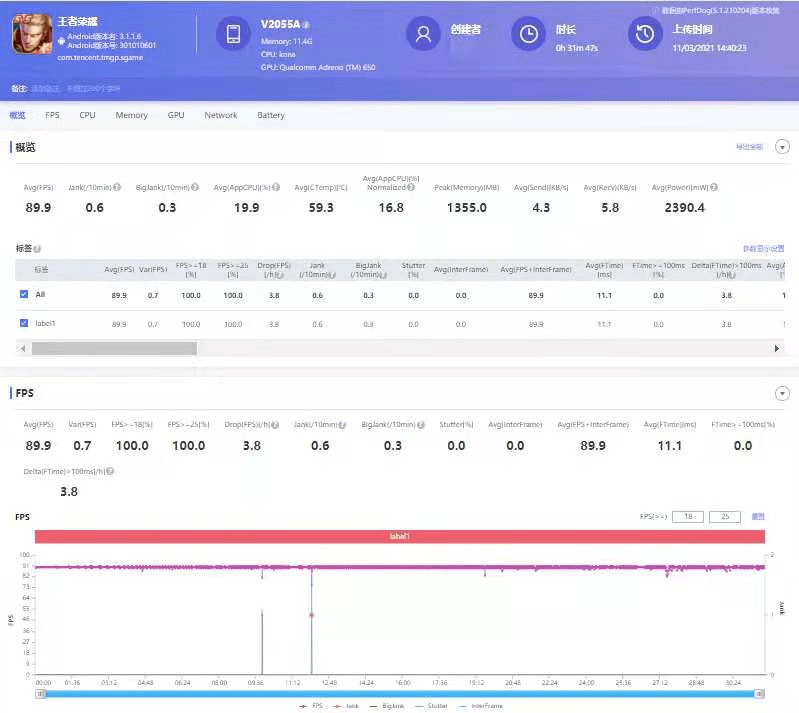Uncheck the All row checkbox
This screenshot has width=799, height=713.
24,294
